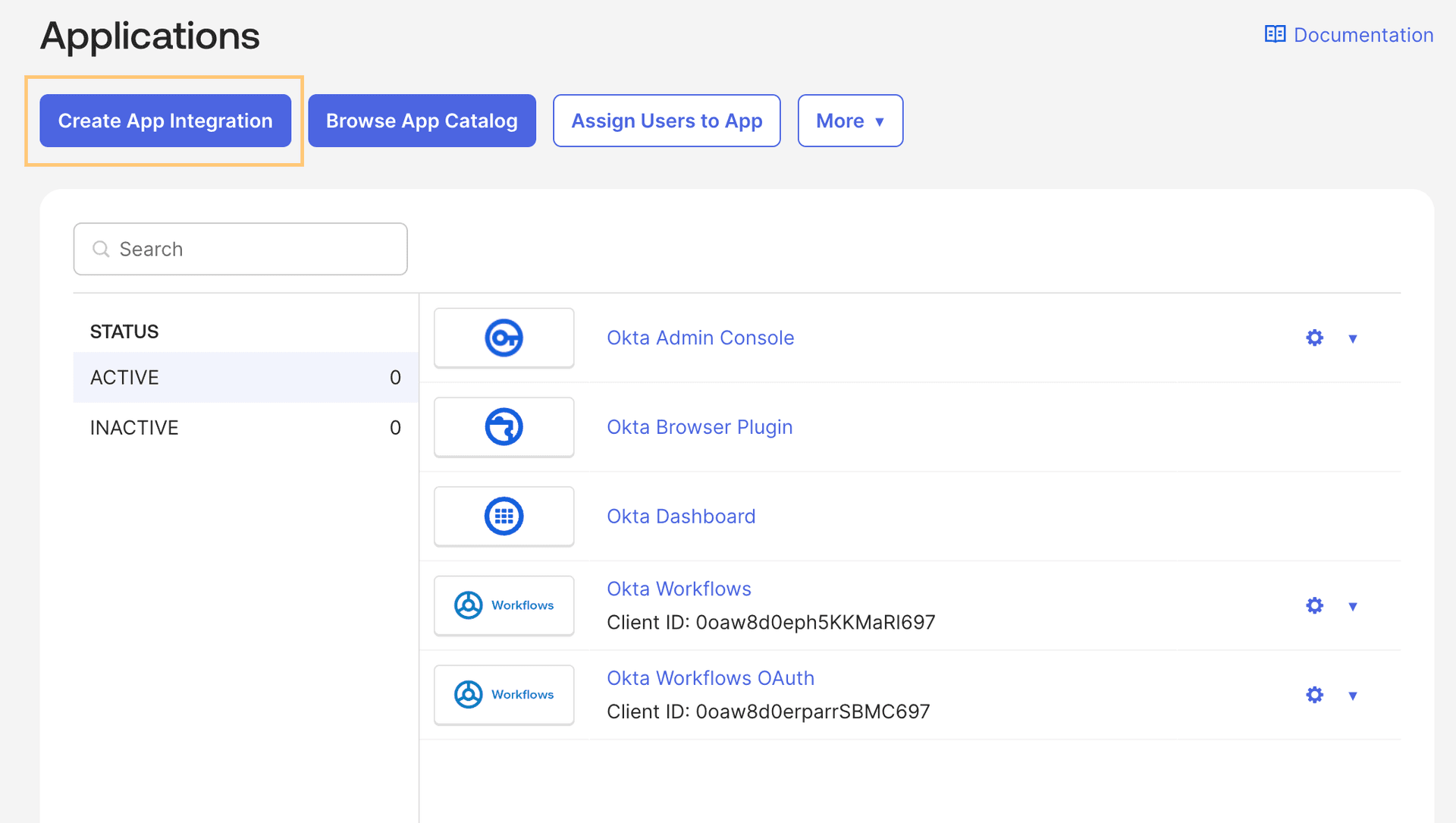Click the Browse App Catalog button
This screenshot has width=1456, height=823.
(x=422, y=120)
